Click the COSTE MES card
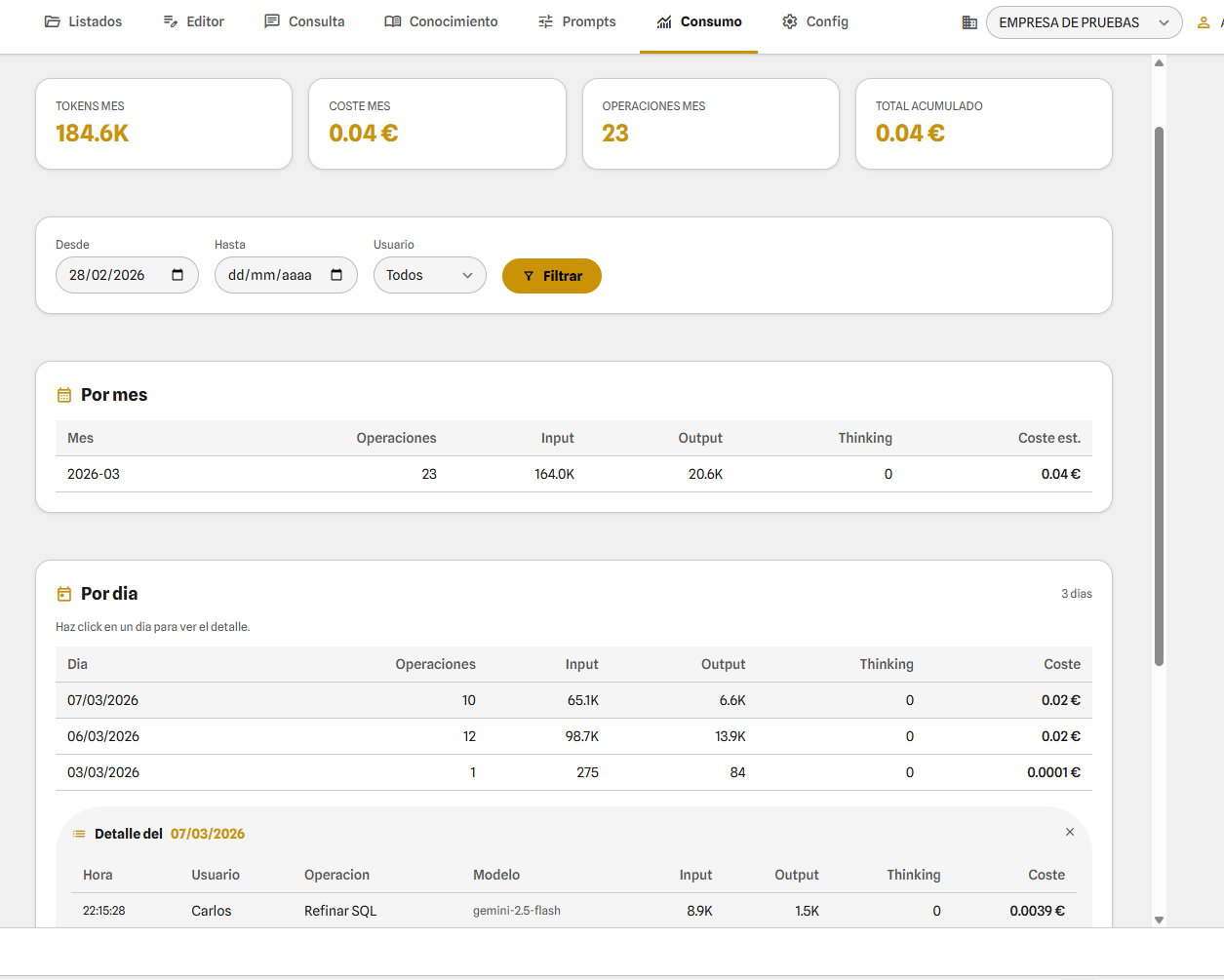 tap(437, 124)
